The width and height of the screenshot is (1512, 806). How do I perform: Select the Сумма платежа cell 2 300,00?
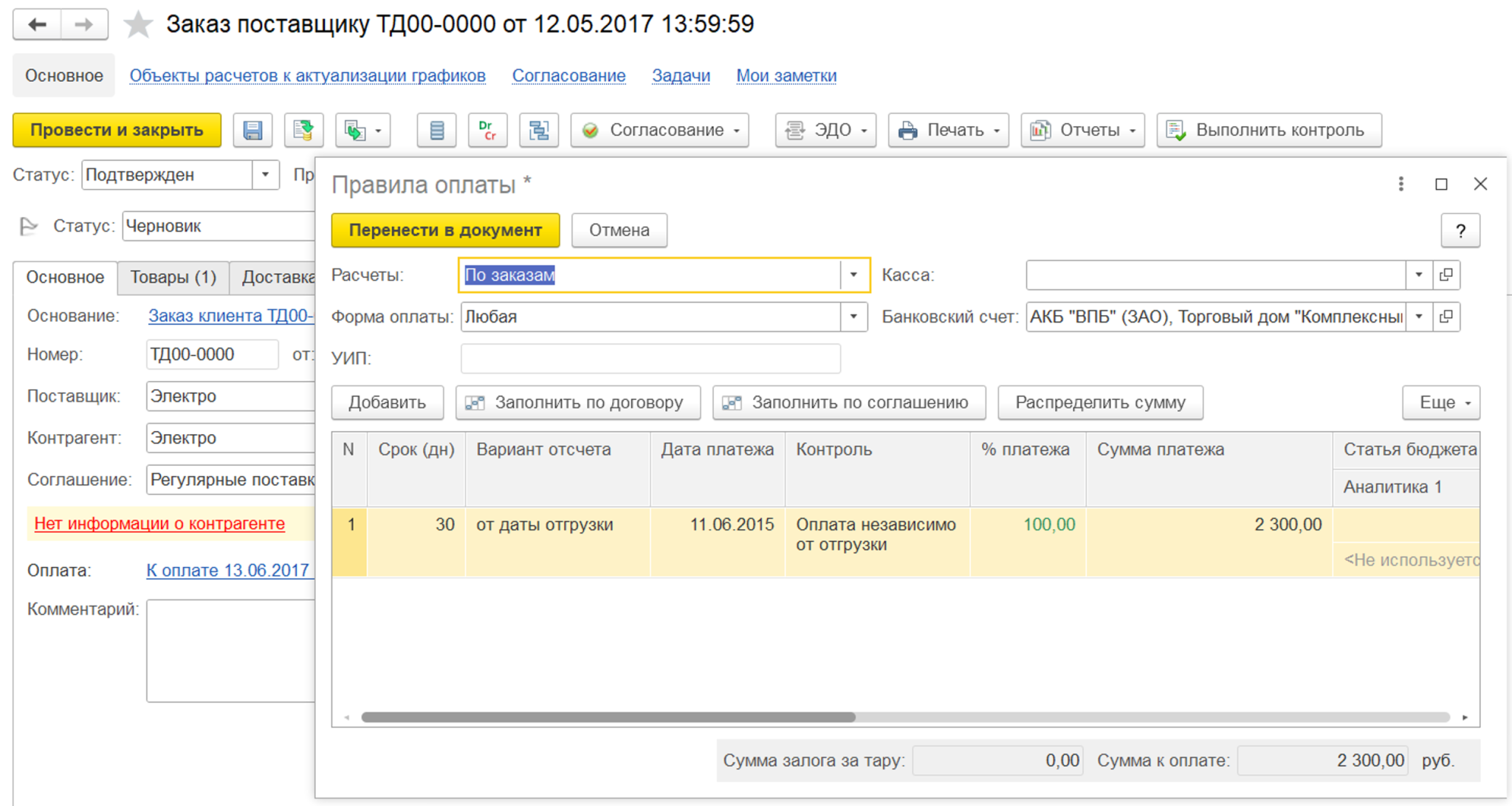pyautogui.click(x=1209, y=542)
